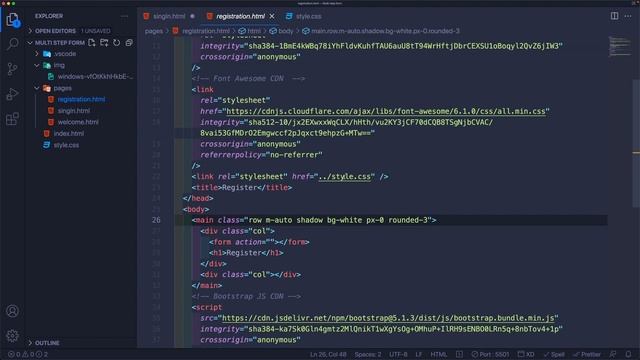Open the Accounts menu icon
This screenshot has height=360, width=640.
click(13, 311)
